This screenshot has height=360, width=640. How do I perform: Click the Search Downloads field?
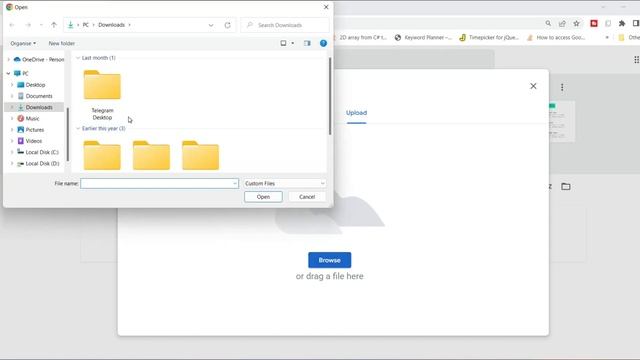click(284, 25)
